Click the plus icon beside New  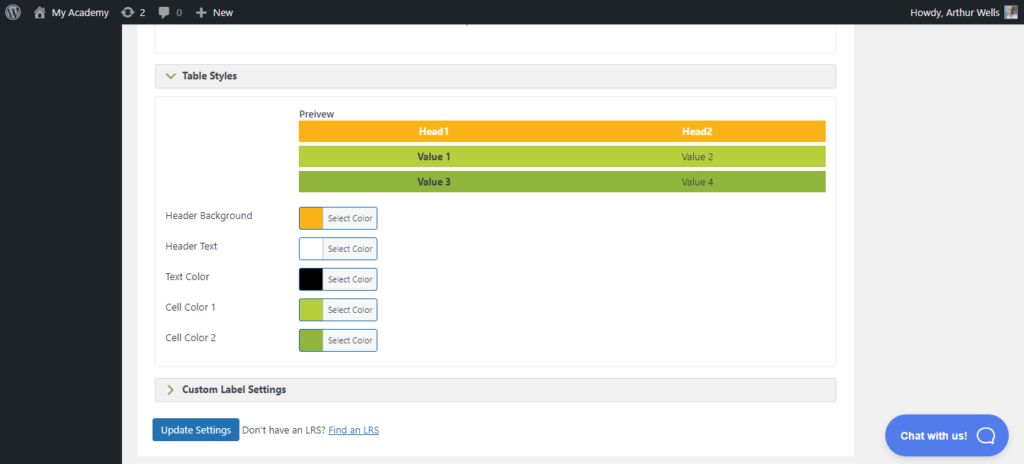[201, 12]
